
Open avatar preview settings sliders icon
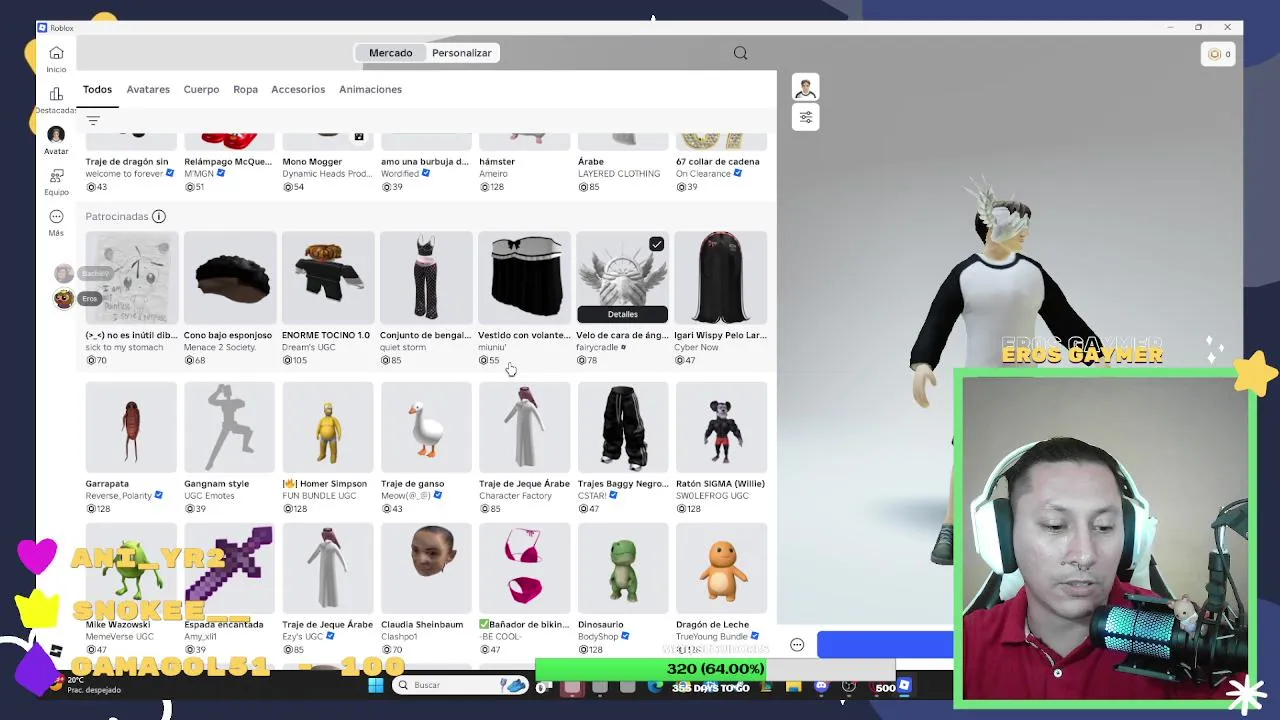[x=805, y=117]
